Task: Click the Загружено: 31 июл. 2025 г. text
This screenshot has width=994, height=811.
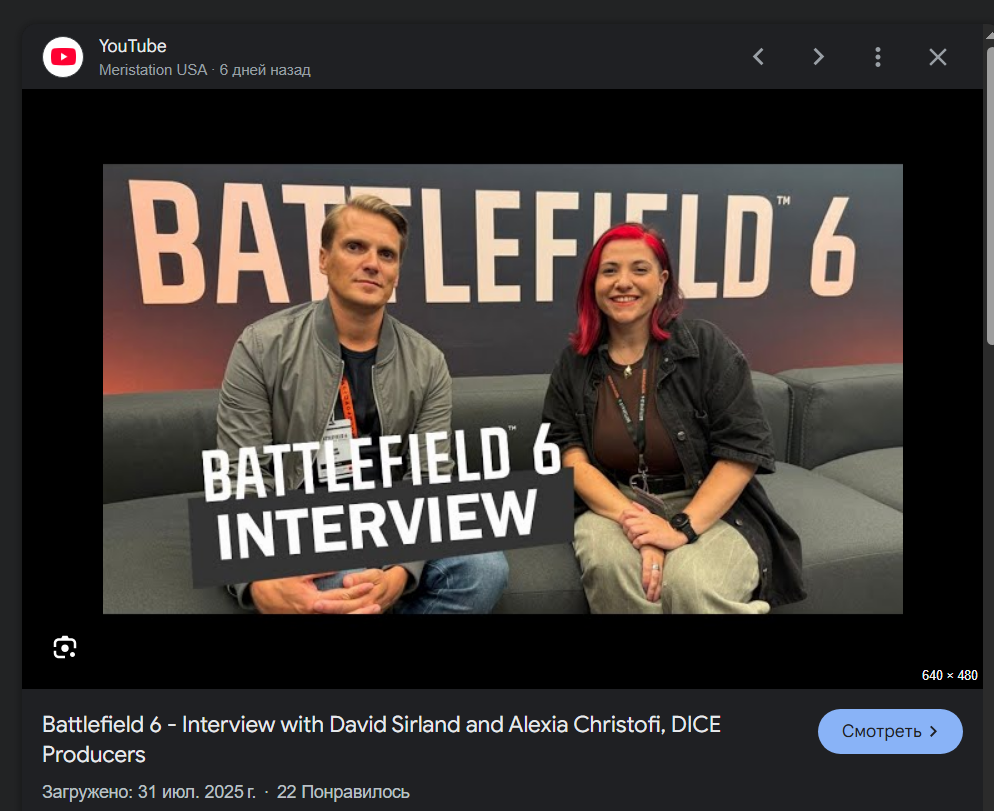Action: 149,792
